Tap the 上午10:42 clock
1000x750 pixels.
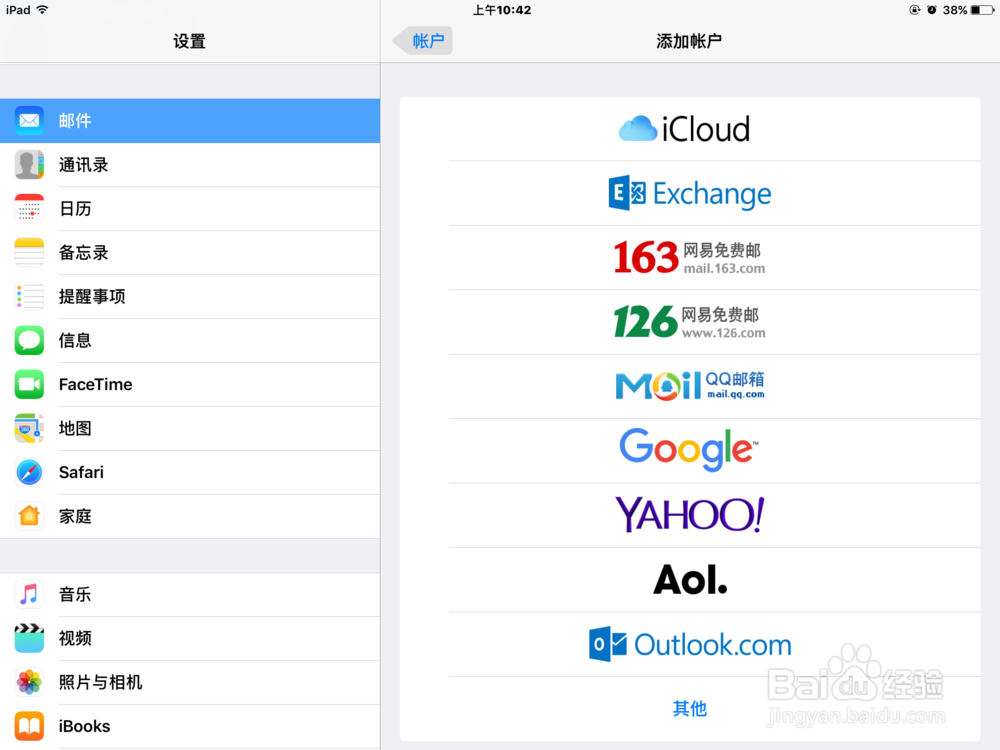coord(502,10)
